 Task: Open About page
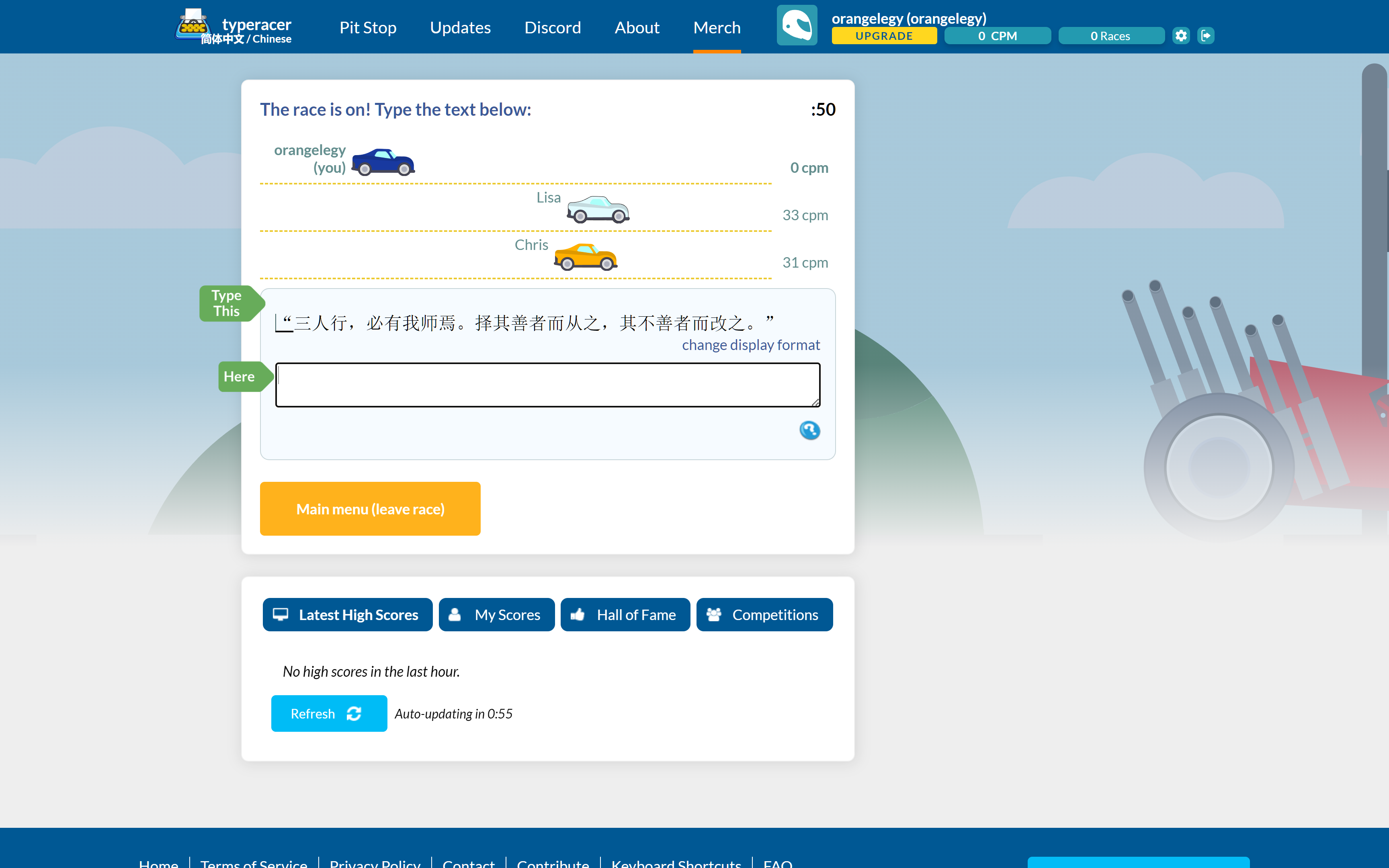point(637,27)
